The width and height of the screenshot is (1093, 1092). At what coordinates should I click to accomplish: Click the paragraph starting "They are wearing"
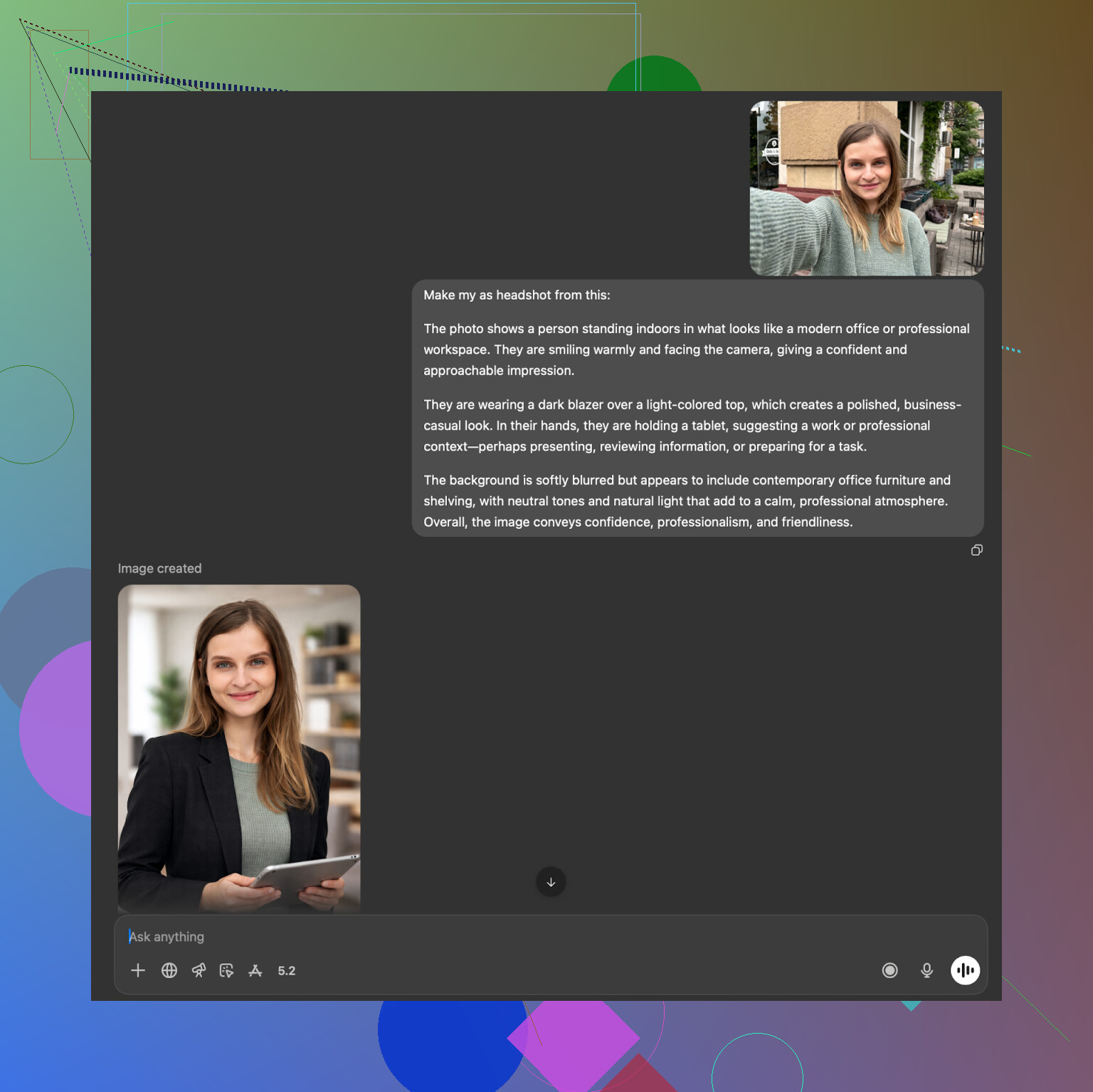click(692, 426)
